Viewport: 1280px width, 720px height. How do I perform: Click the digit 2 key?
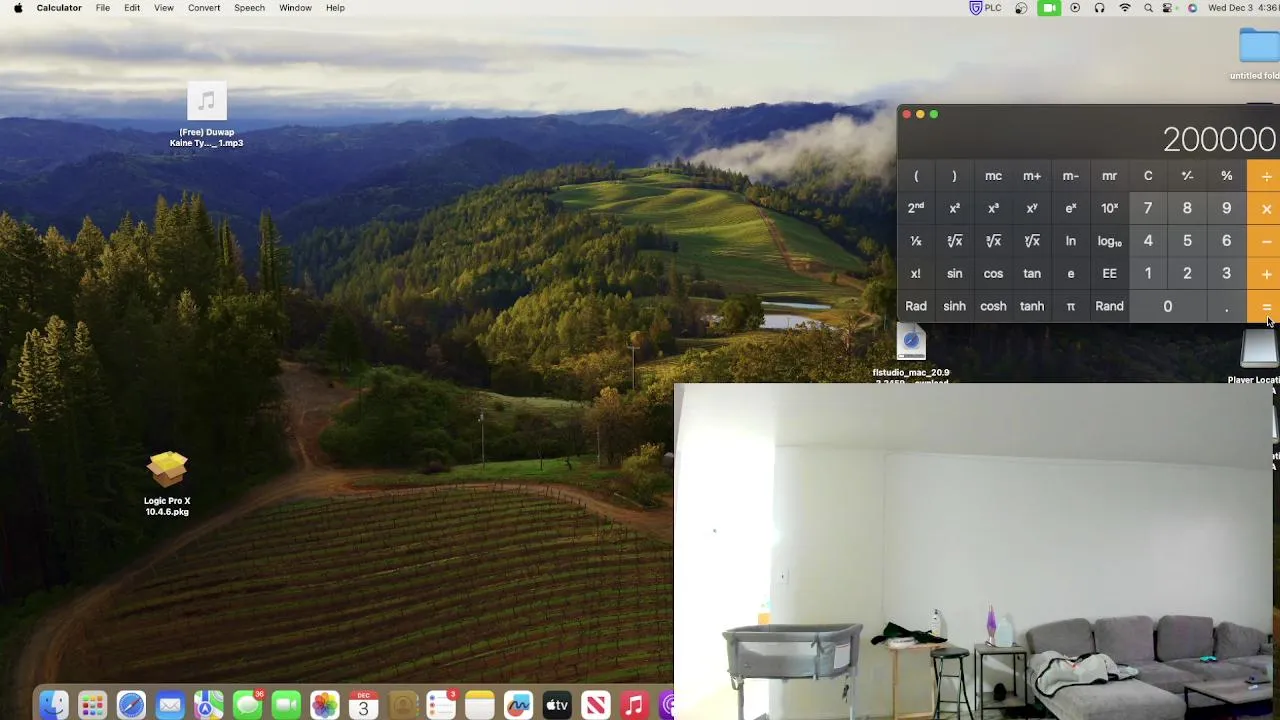click(1187, 274)
